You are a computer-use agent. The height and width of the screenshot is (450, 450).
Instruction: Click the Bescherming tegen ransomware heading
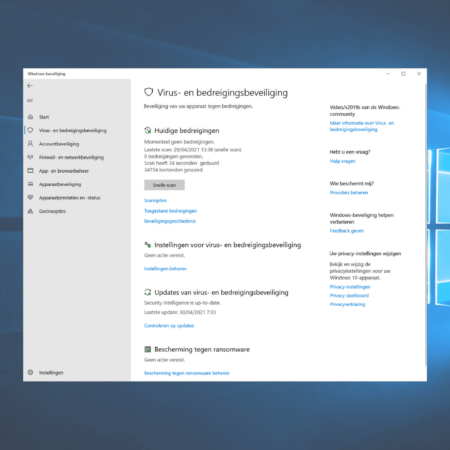pyautogui.click(x=202, y=349)
